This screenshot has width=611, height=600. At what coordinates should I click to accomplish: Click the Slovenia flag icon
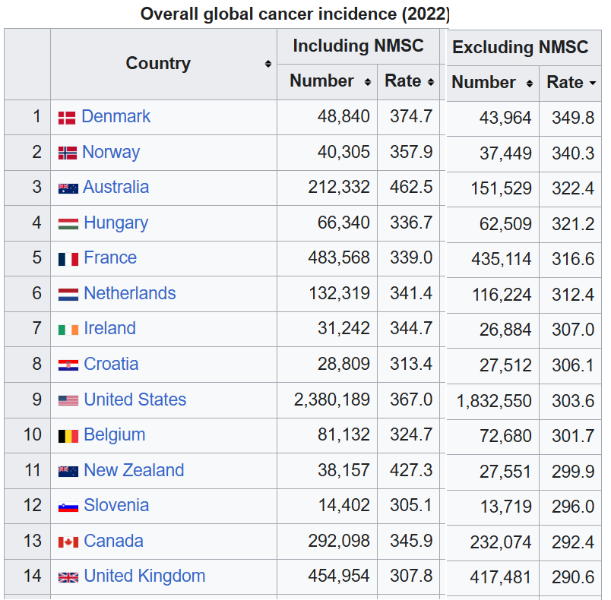point(68,506)
